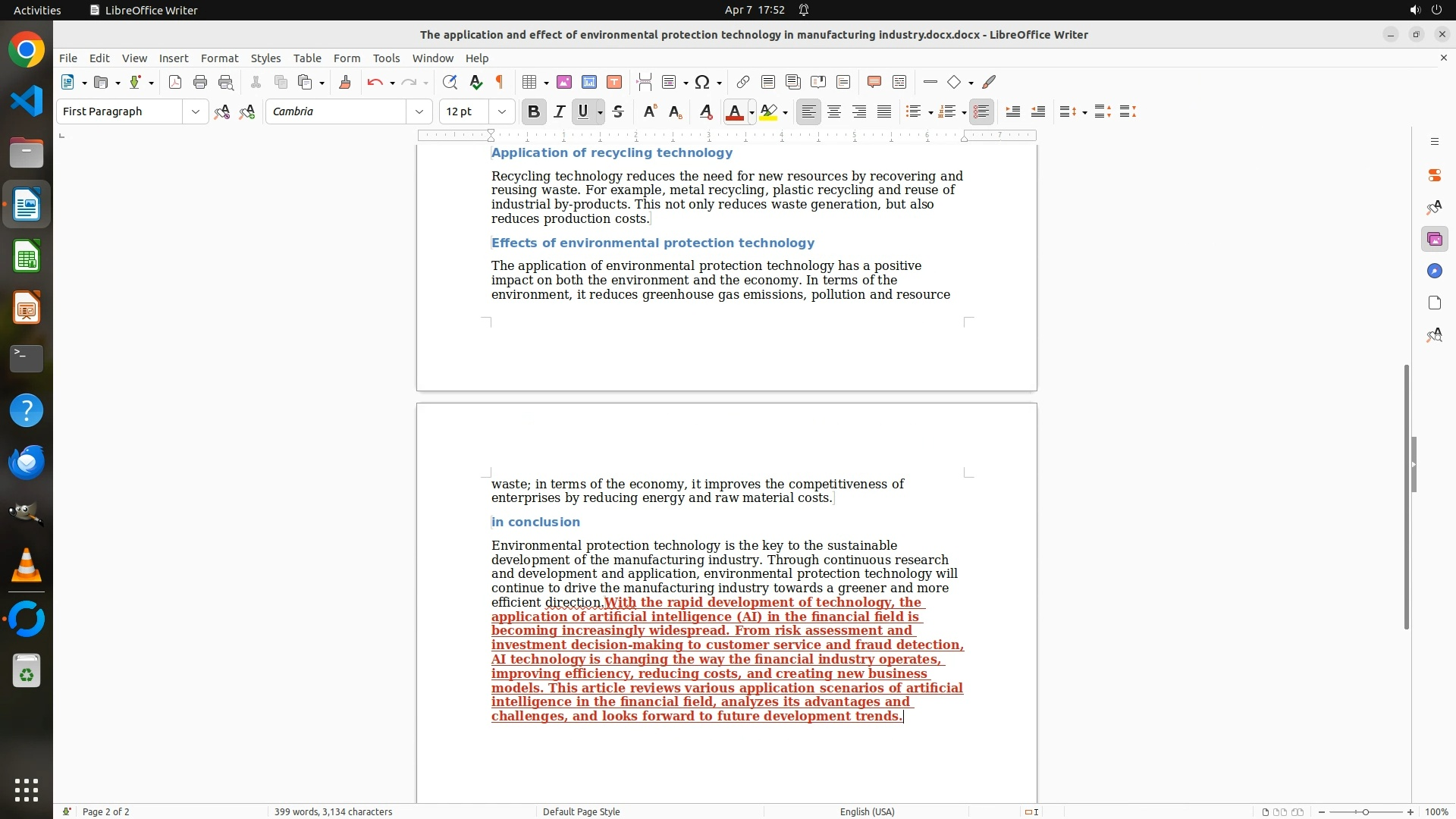Expand the Cambria font name dropdown

click(419, 112)
